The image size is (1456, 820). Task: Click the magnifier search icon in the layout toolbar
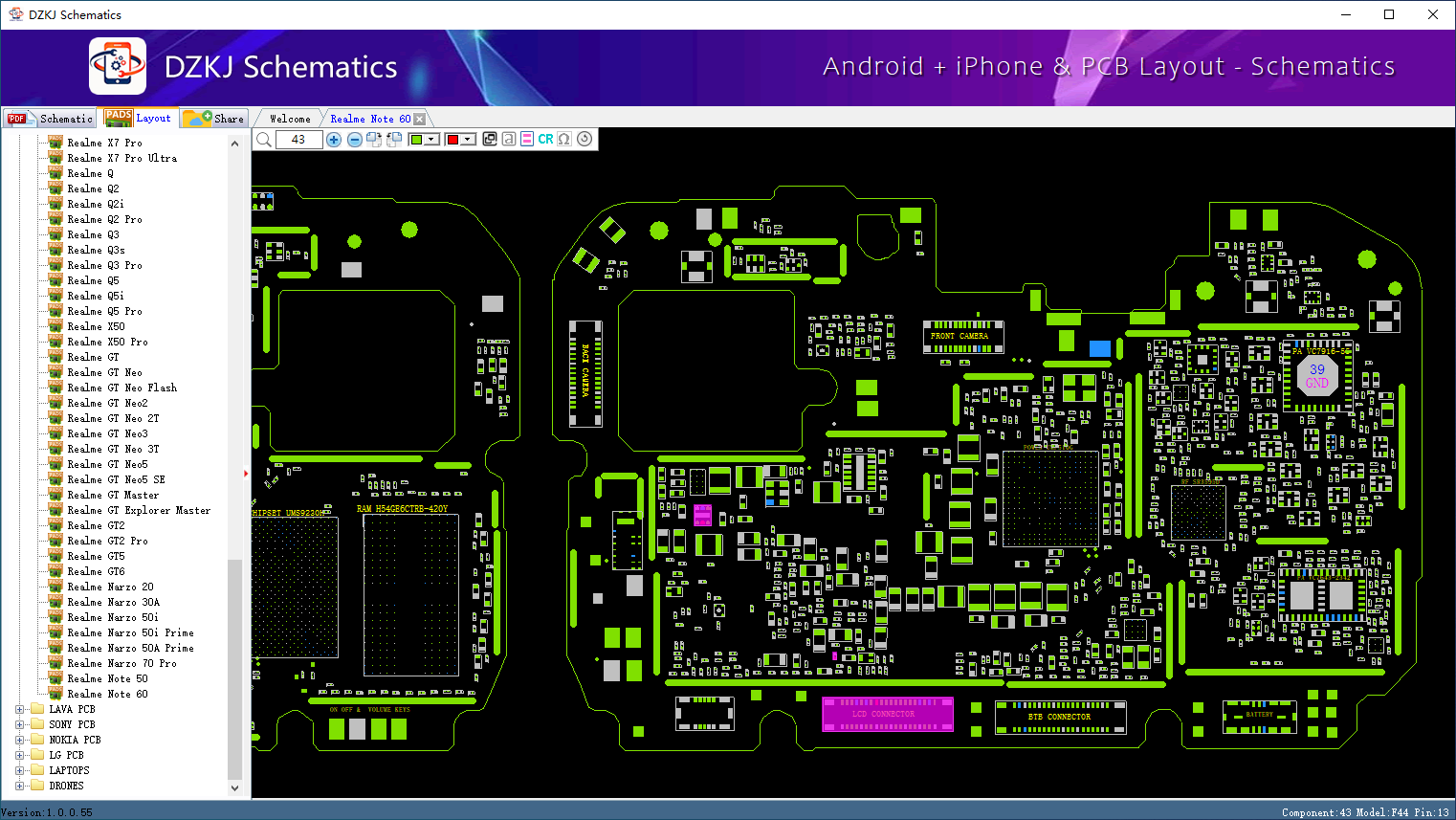click(x=264, y=140)
